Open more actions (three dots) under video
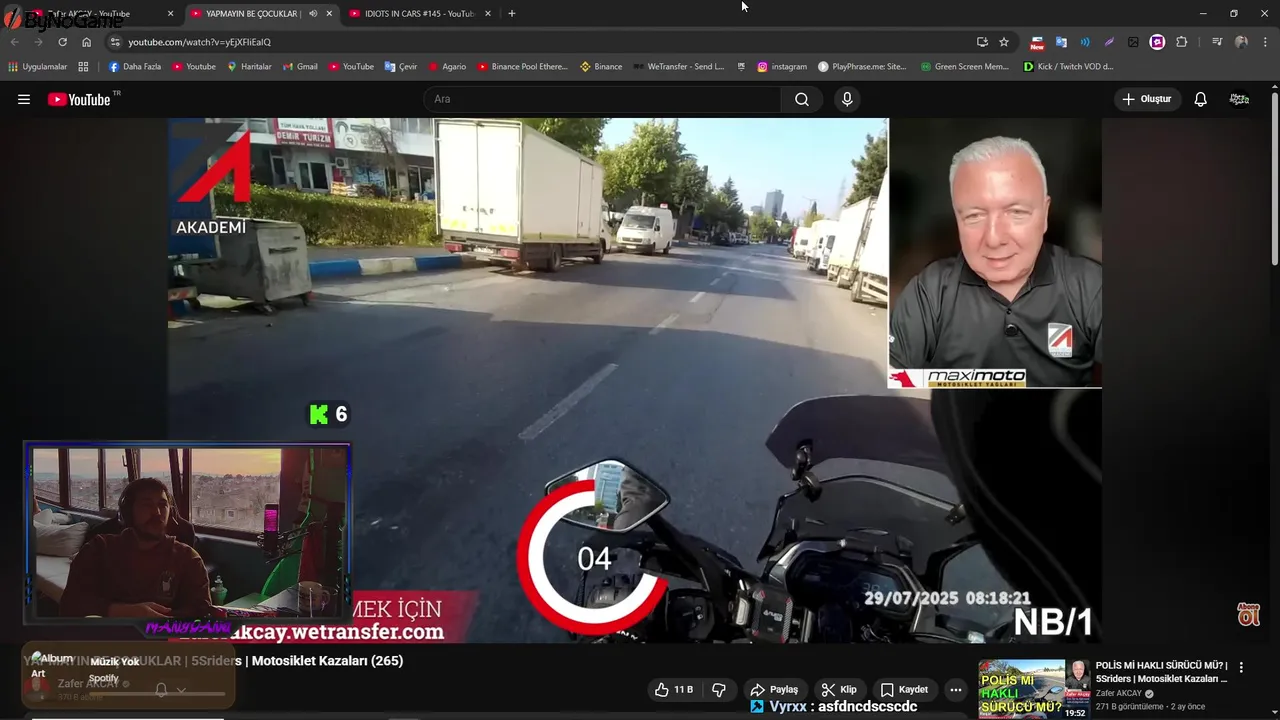This screenshot has height=720, width=1280. click(956, 690)
